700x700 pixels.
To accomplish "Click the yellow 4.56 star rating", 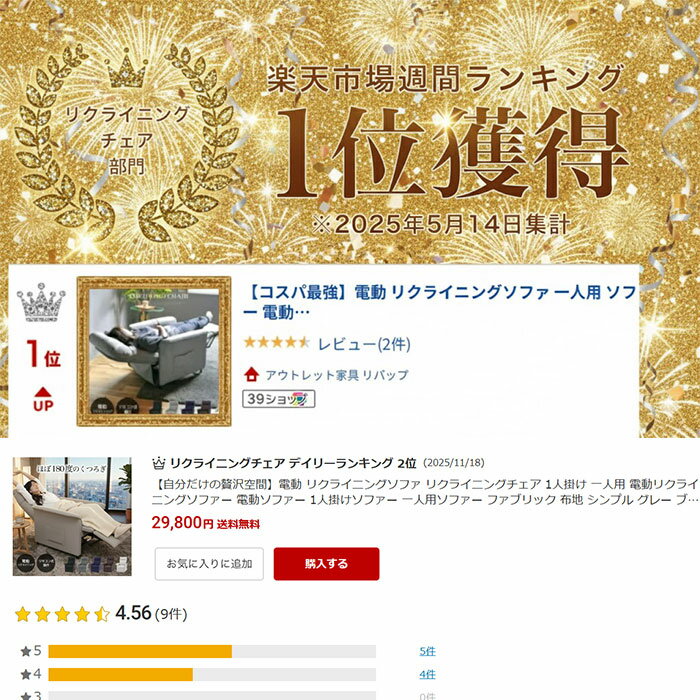I will [x=62, y=614].
